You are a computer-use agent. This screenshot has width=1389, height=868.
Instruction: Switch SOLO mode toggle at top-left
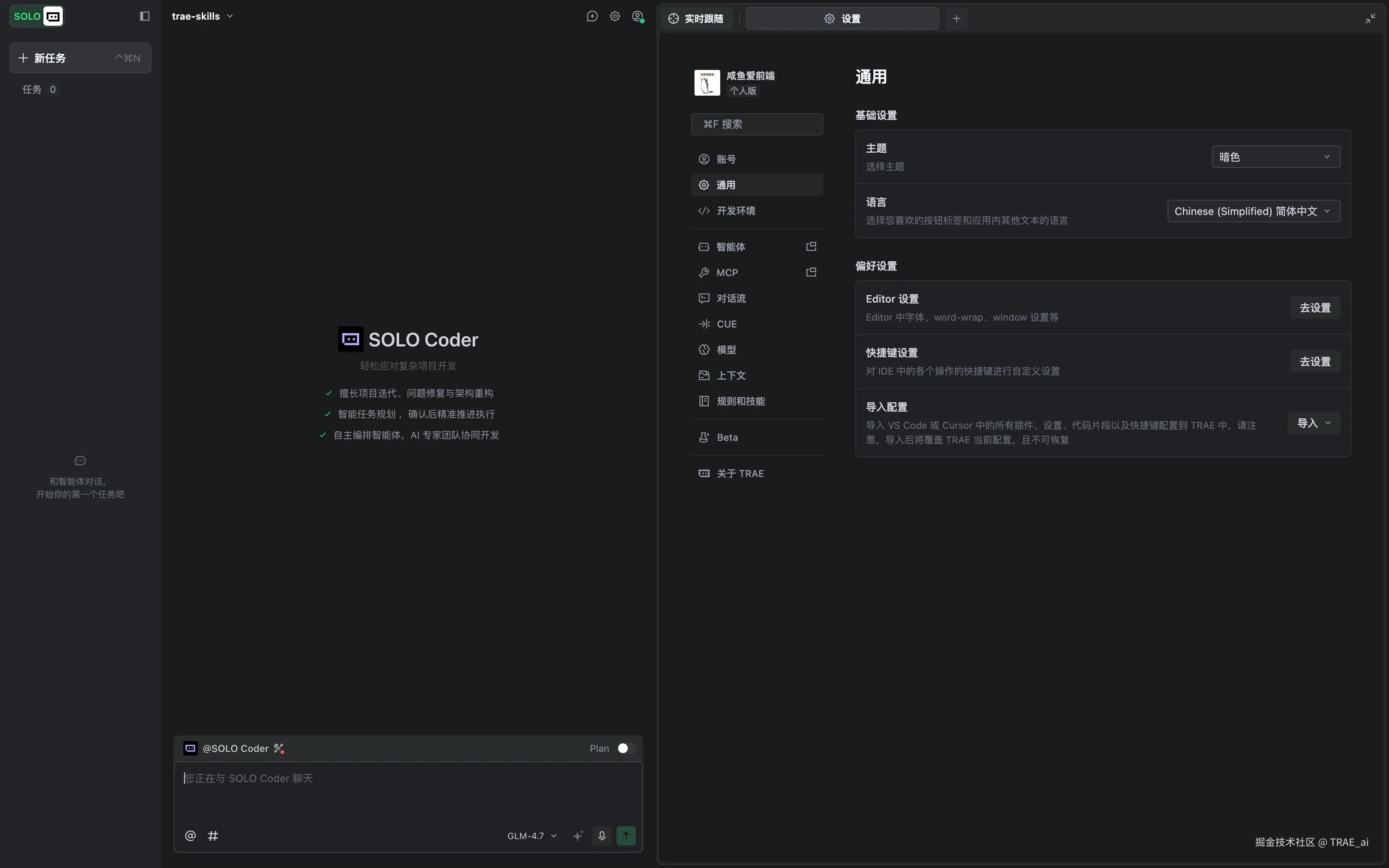tap(37, 16)
